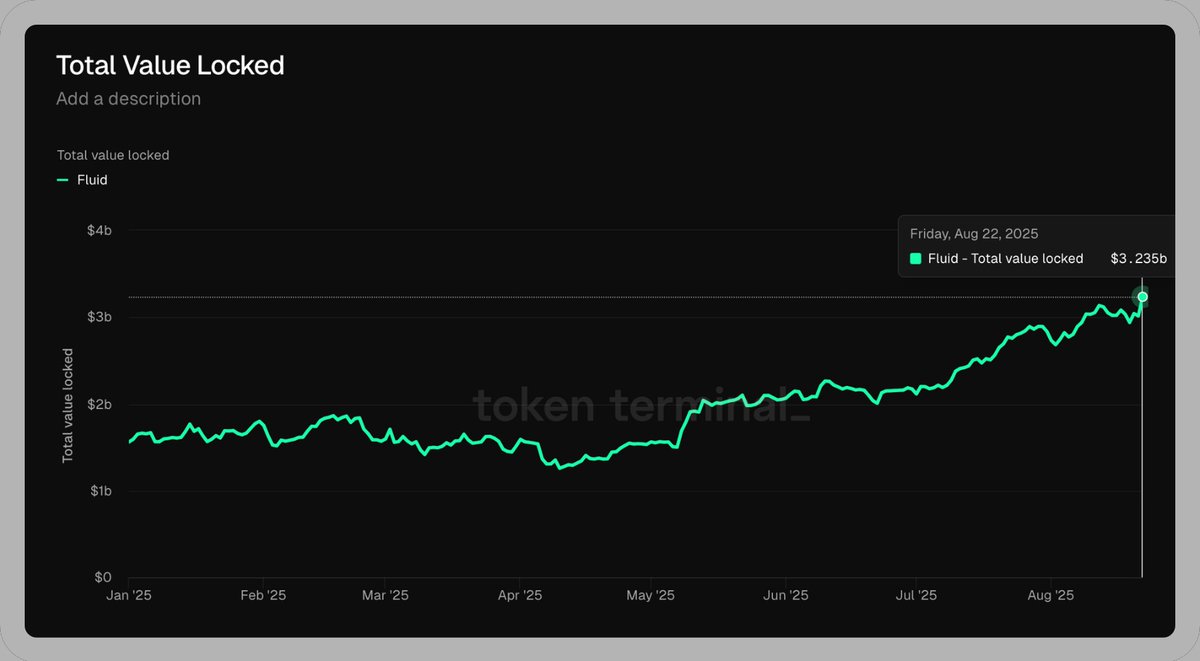The width and height of the screenshot is (1200, 661).
Task: Click the Total Value Locked chart title
Action: pos(170,66)
